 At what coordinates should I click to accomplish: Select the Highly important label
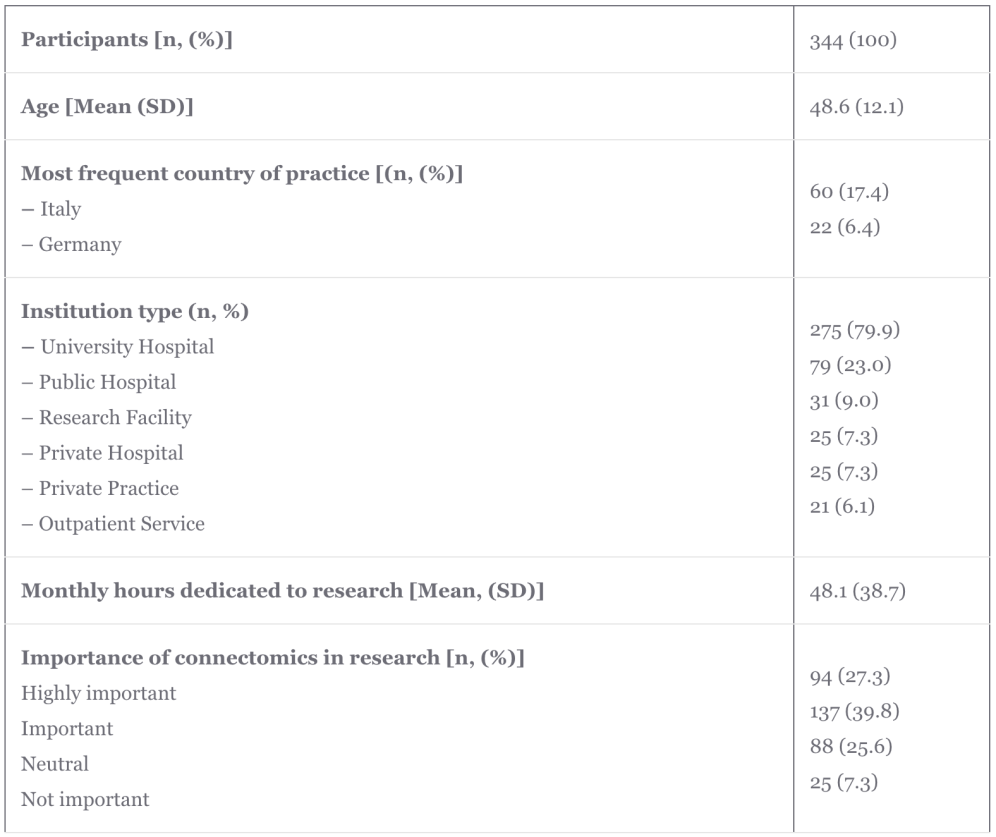pos(98,693)
